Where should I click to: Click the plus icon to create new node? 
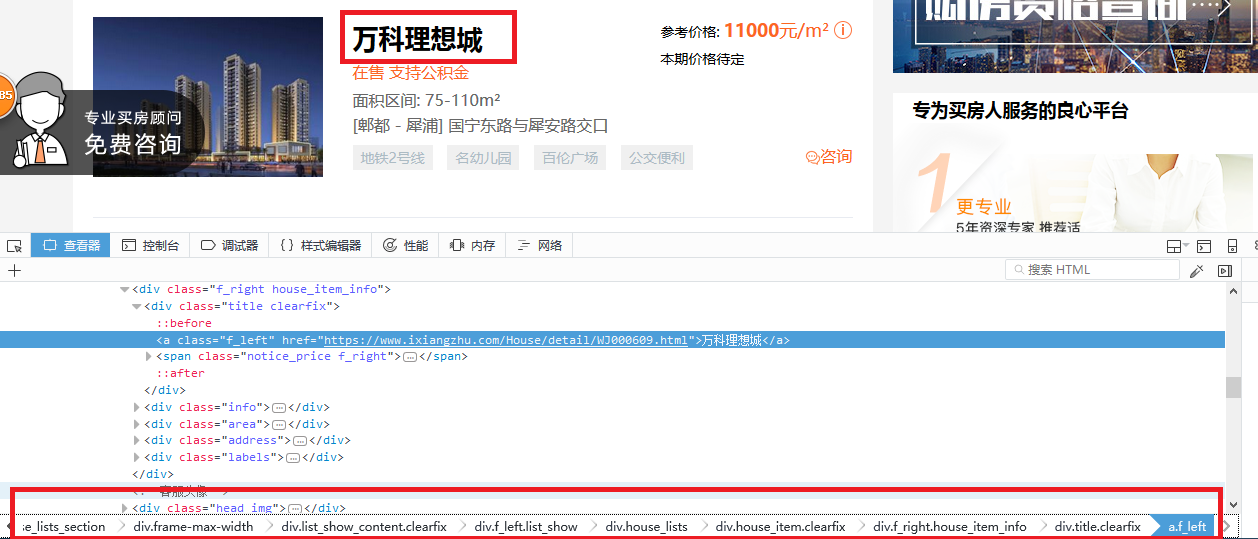pyautogui.click(x=14, y=270)
